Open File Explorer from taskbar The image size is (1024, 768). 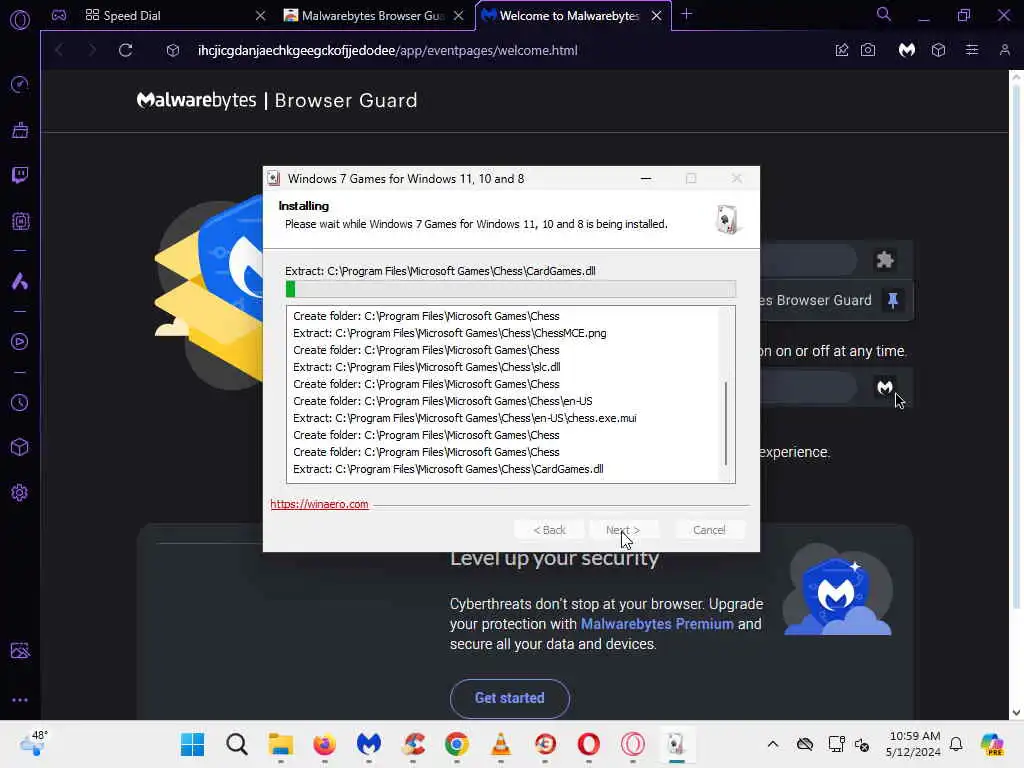coord(281,744)
